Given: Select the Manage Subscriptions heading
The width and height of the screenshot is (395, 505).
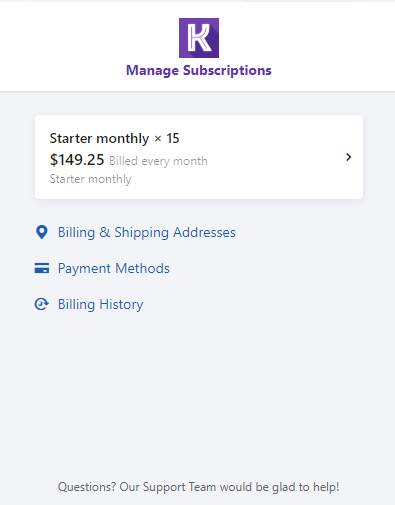Looking at the screenshot, I should coord(199,71).
